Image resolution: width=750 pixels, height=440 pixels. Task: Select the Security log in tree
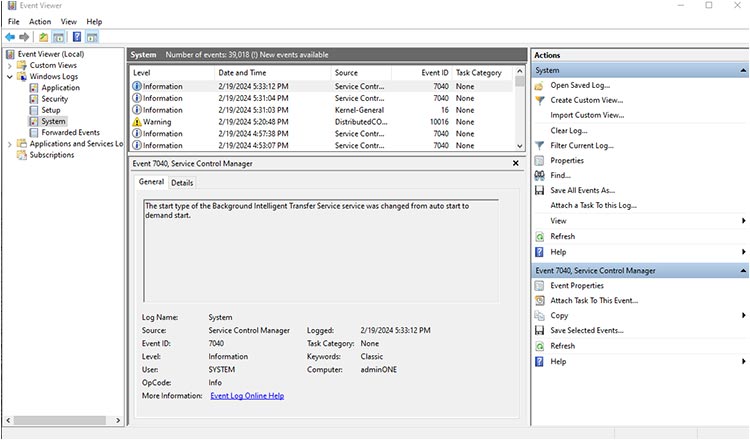click(x=54, y=99)
